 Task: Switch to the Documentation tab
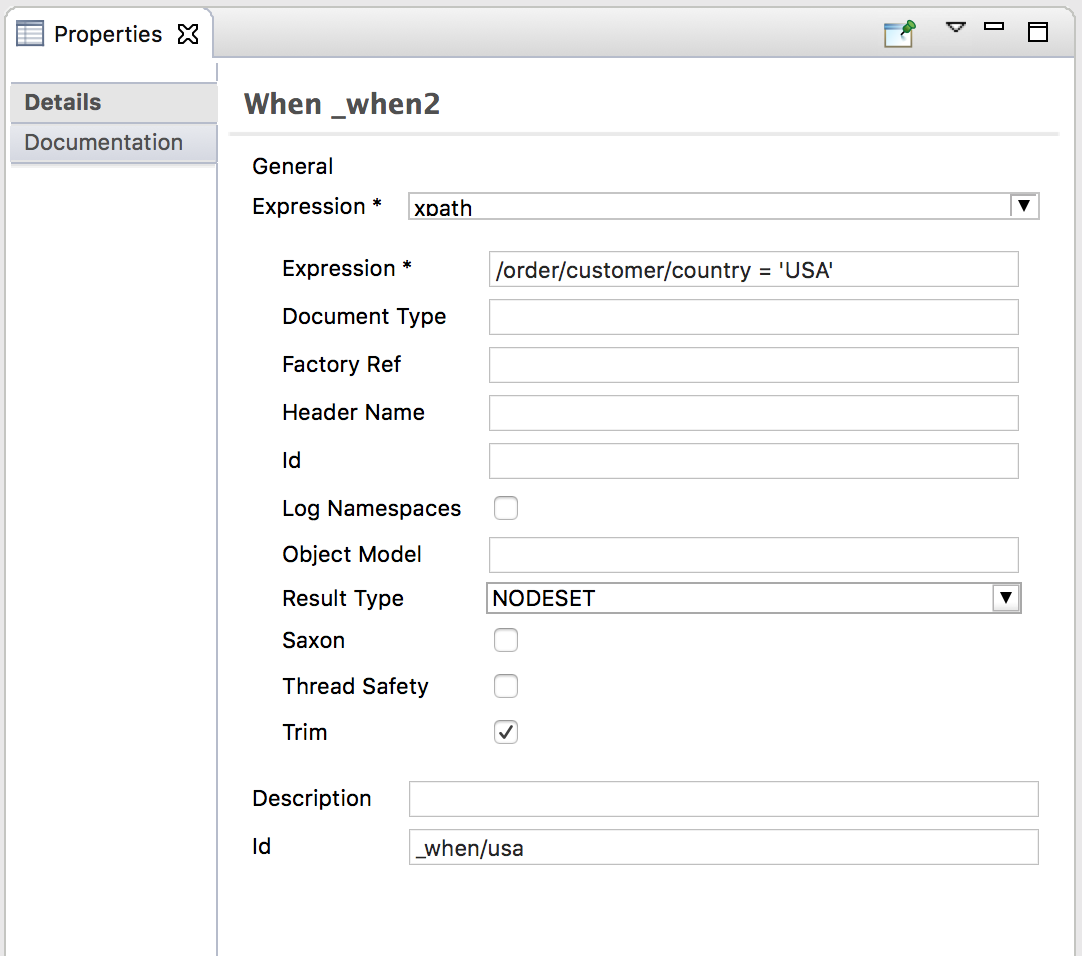pos(104,142)
